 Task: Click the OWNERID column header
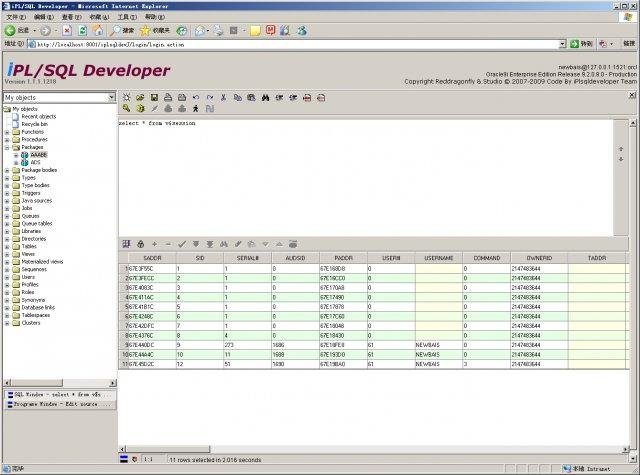click(539, 258)
